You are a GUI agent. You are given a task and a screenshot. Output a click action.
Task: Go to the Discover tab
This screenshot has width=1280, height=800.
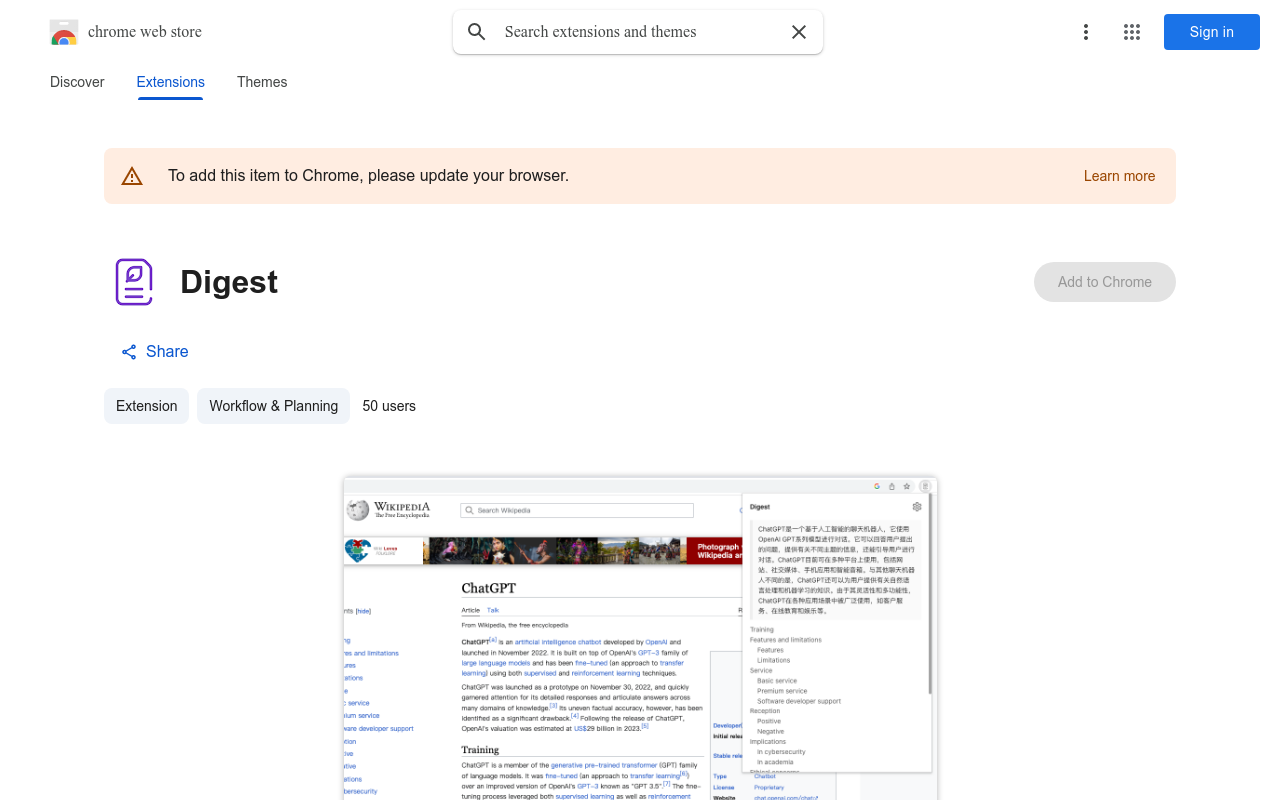(77, 82)
